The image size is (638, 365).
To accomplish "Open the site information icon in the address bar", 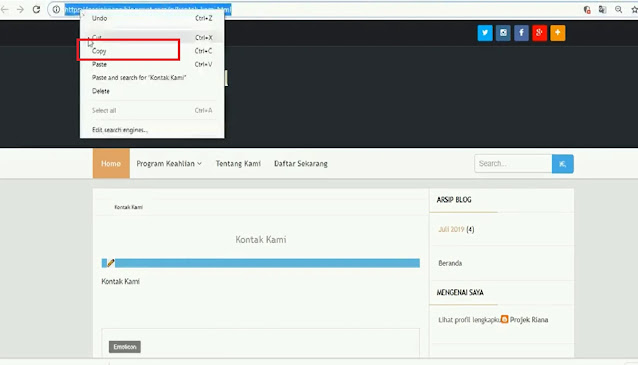I will [56, 9].
